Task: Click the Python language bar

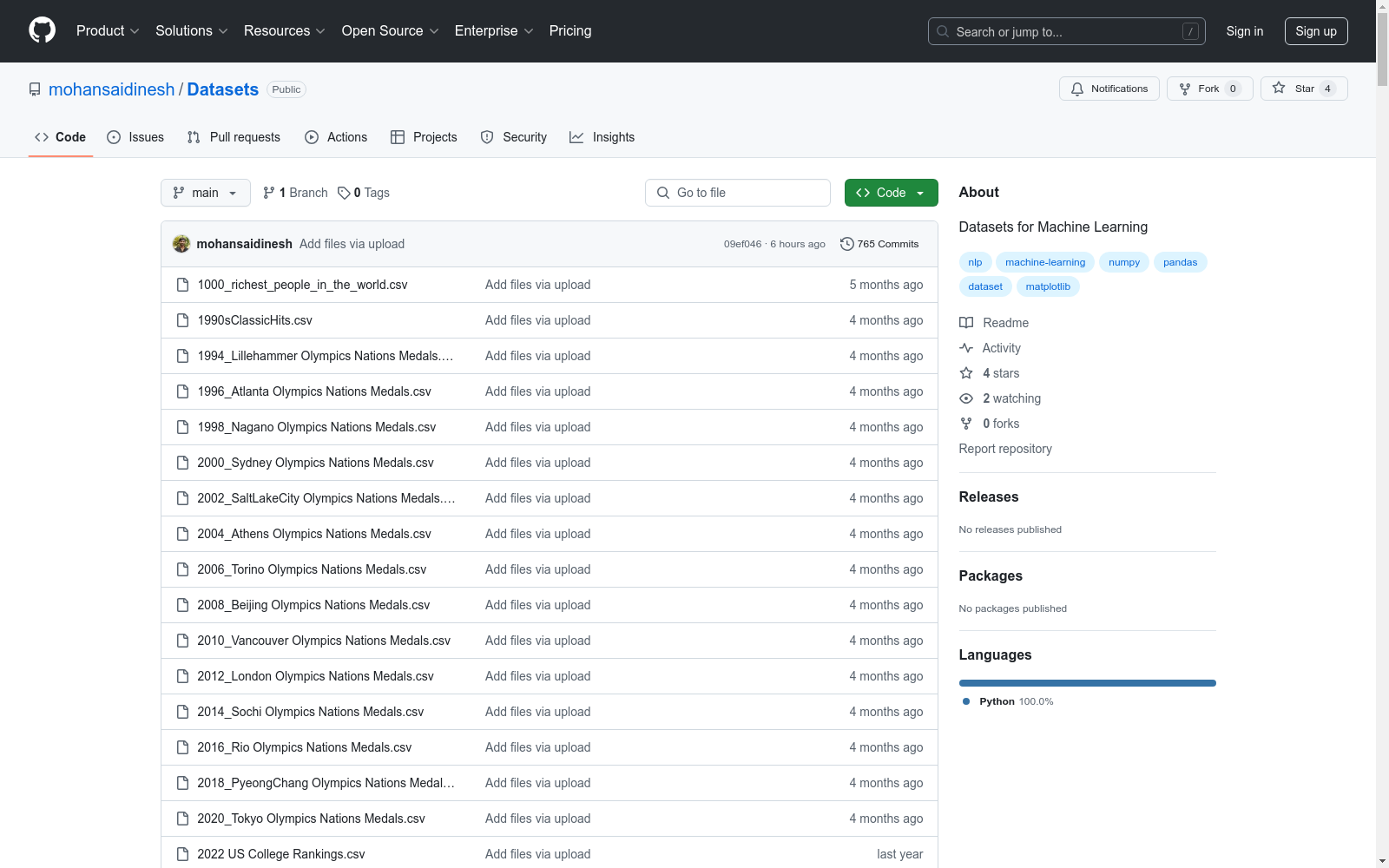Action: tap(1088, 683)
